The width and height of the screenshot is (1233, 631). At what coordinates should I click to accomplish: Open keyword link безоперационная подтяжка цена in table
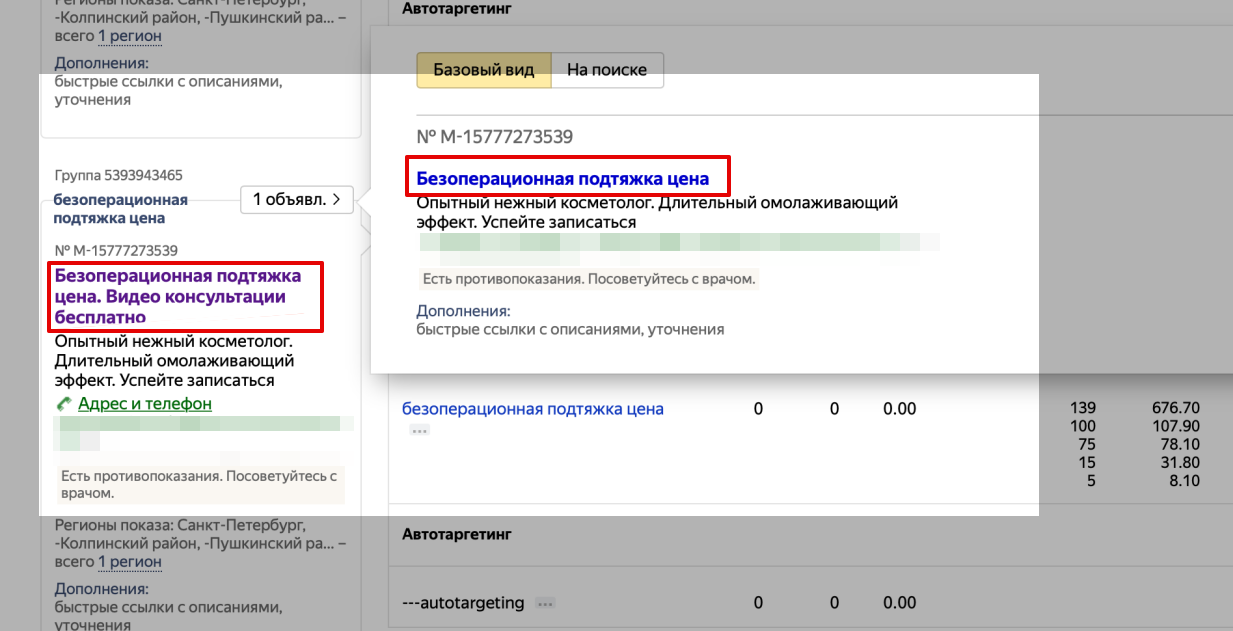533,408
